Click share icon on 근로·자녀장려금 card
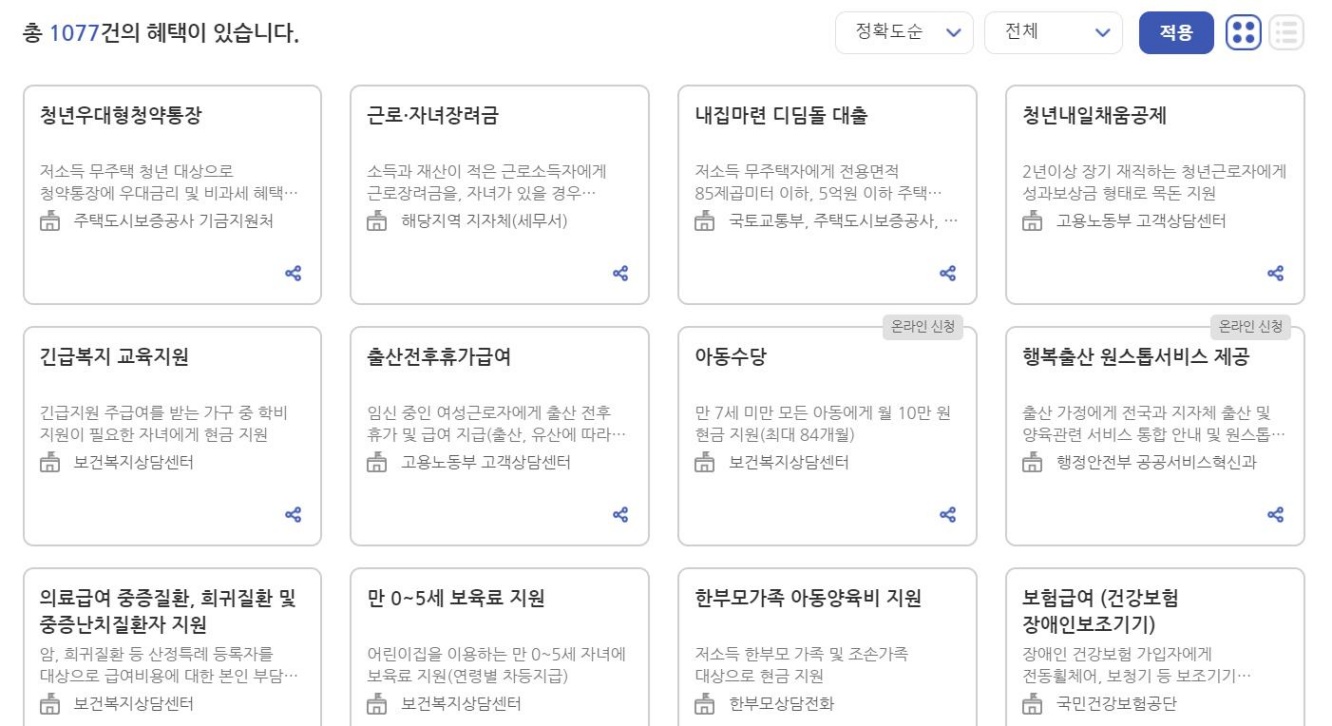 (620, 273)
